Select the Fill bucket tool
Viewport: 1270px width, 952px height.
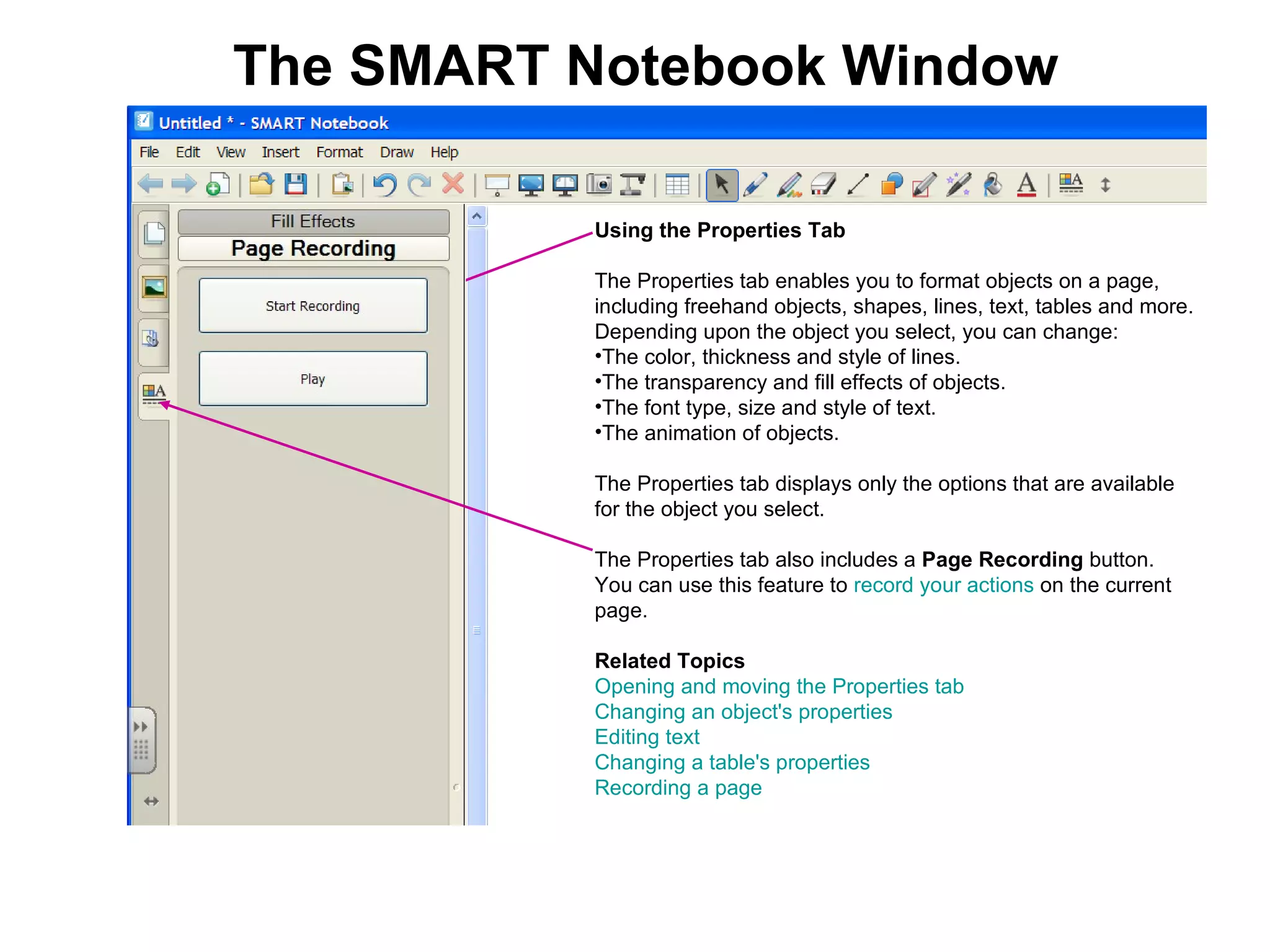point(993,185)
